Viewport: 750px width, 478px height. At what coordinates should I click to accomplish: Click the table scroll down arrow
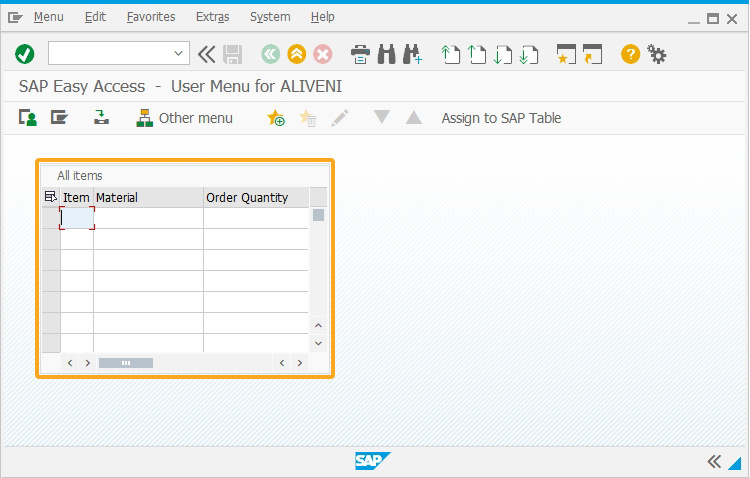(319, 343)
